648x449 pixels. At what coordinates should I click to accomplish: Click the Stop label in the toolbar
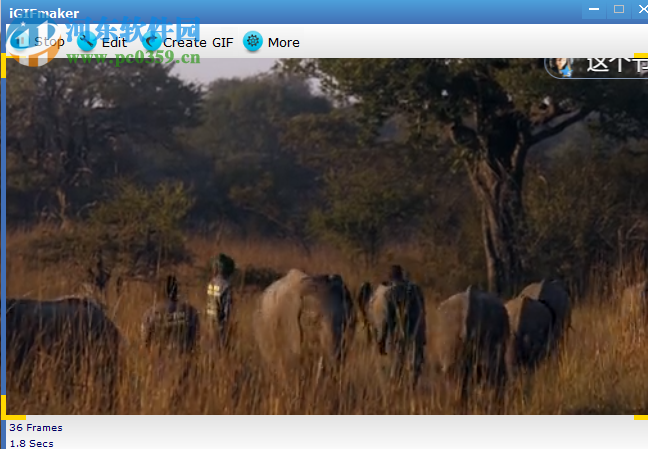click(49, 42)
